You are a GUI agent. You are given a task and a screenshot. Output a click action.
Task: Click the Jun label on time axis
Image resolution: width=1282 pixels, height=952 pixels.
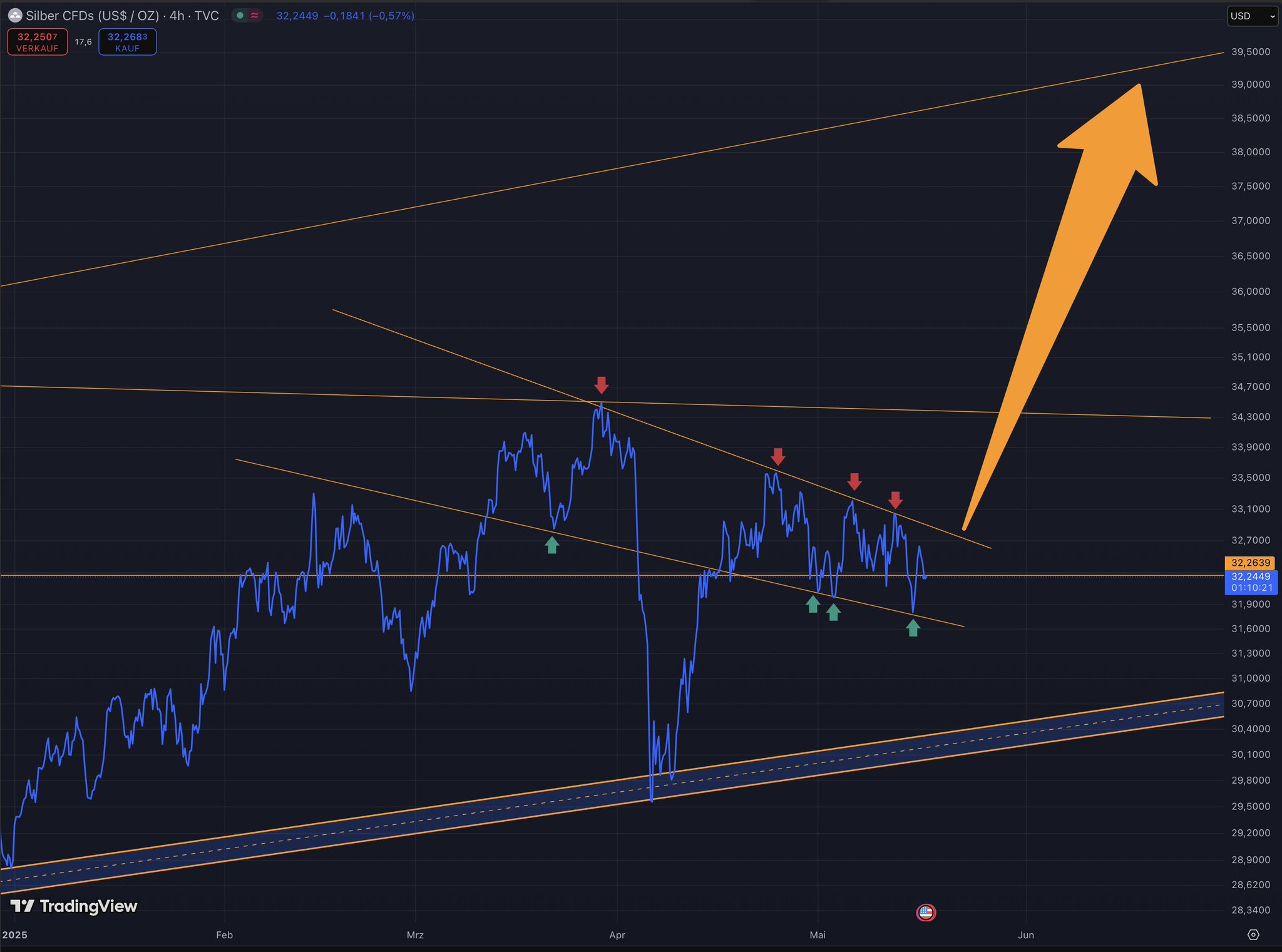click(x=1025, y=935)
